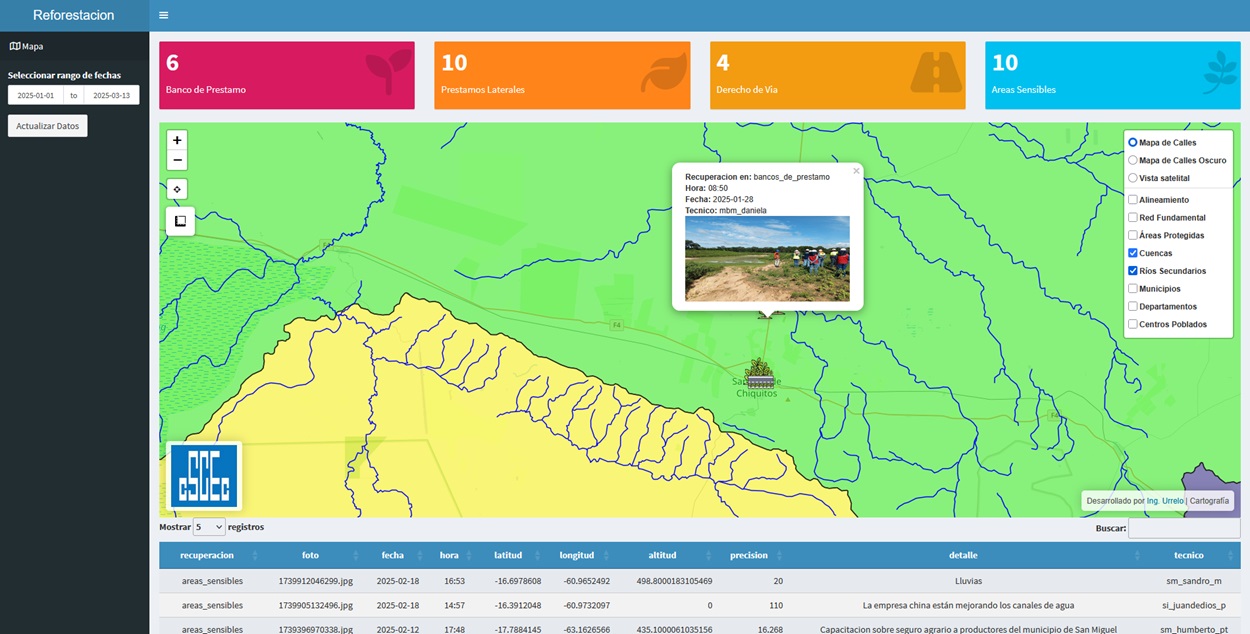
Task: Click the Buscar search field
Action: [x=1183, y=528]
